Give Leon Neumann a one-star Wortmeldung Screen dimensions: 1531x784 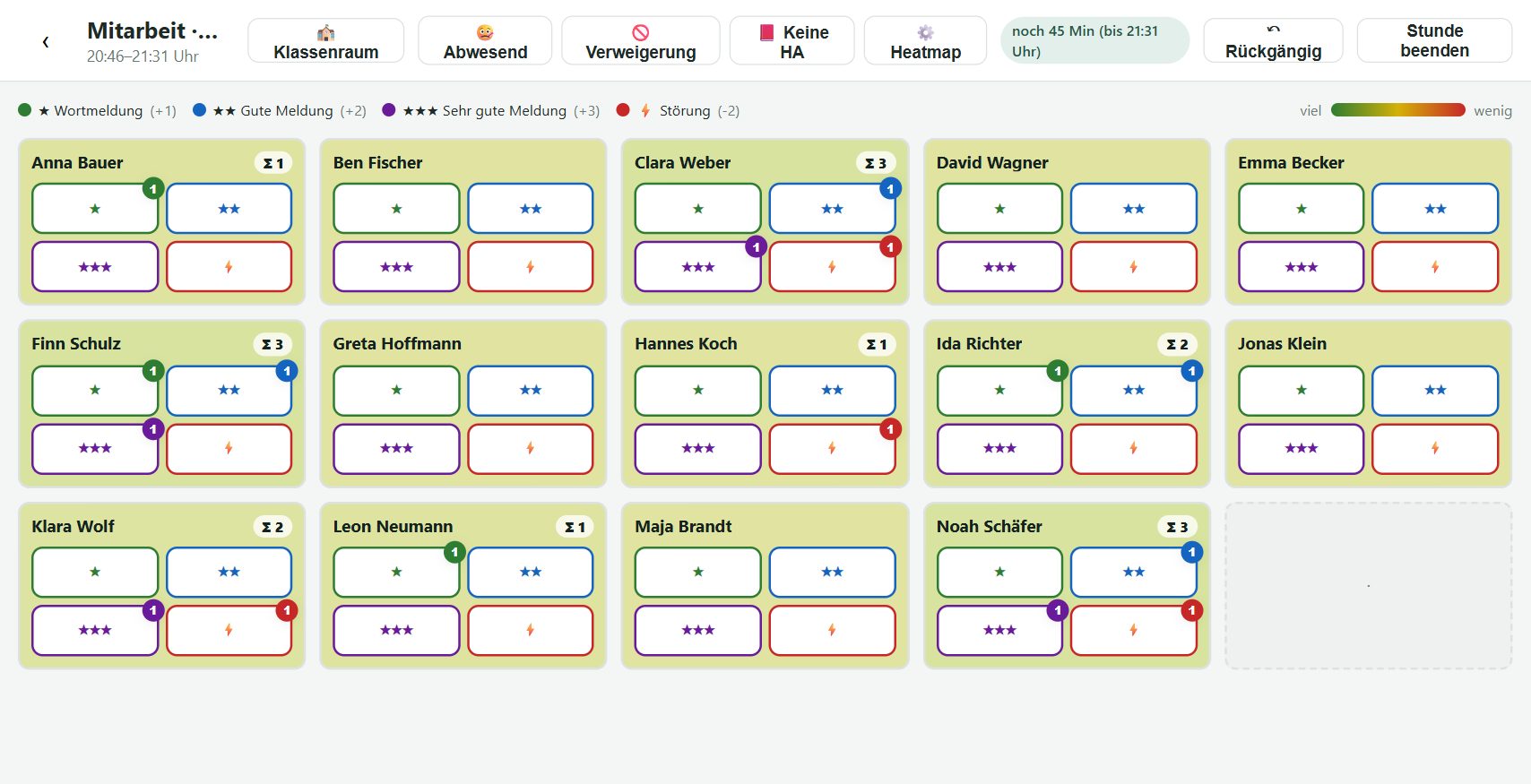(396, 572)
